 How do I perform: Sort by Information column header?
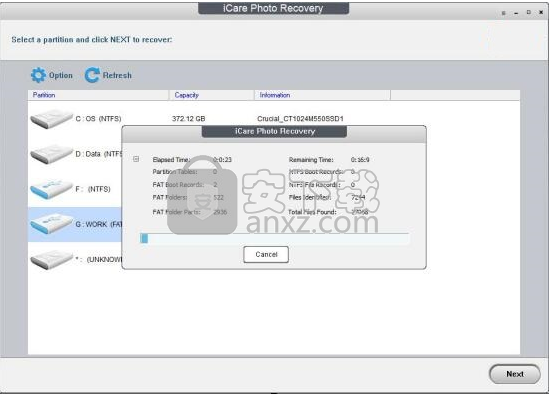coord(322,95)
